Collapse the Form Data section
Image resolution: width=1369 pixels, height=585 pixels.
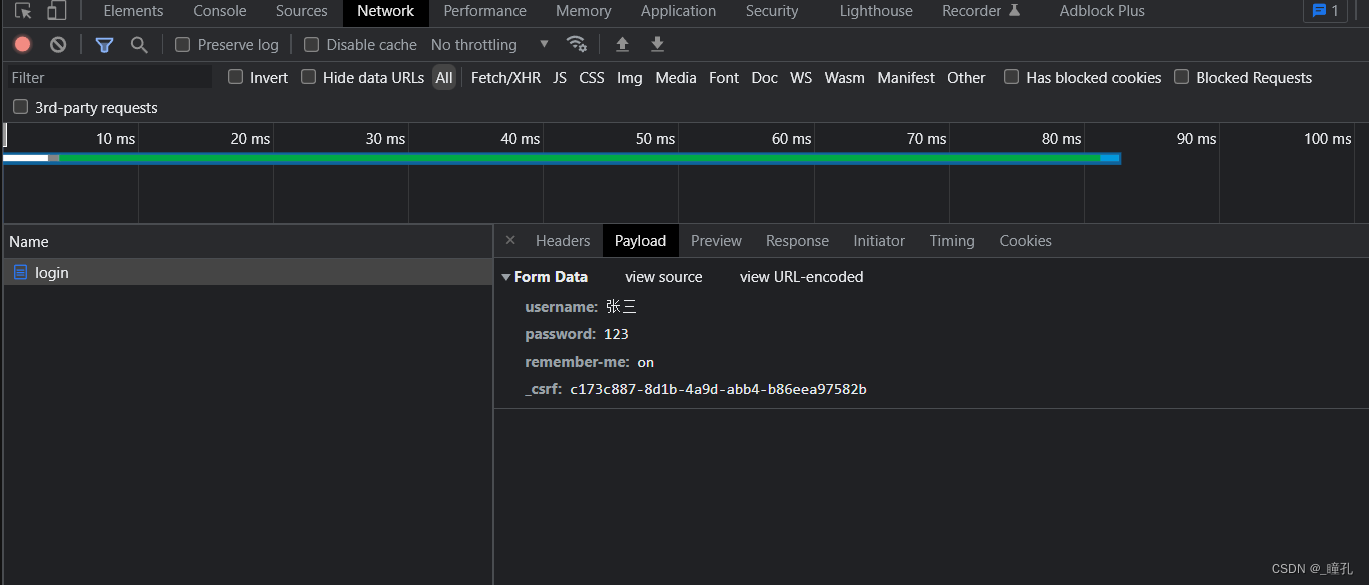point(506,277)
